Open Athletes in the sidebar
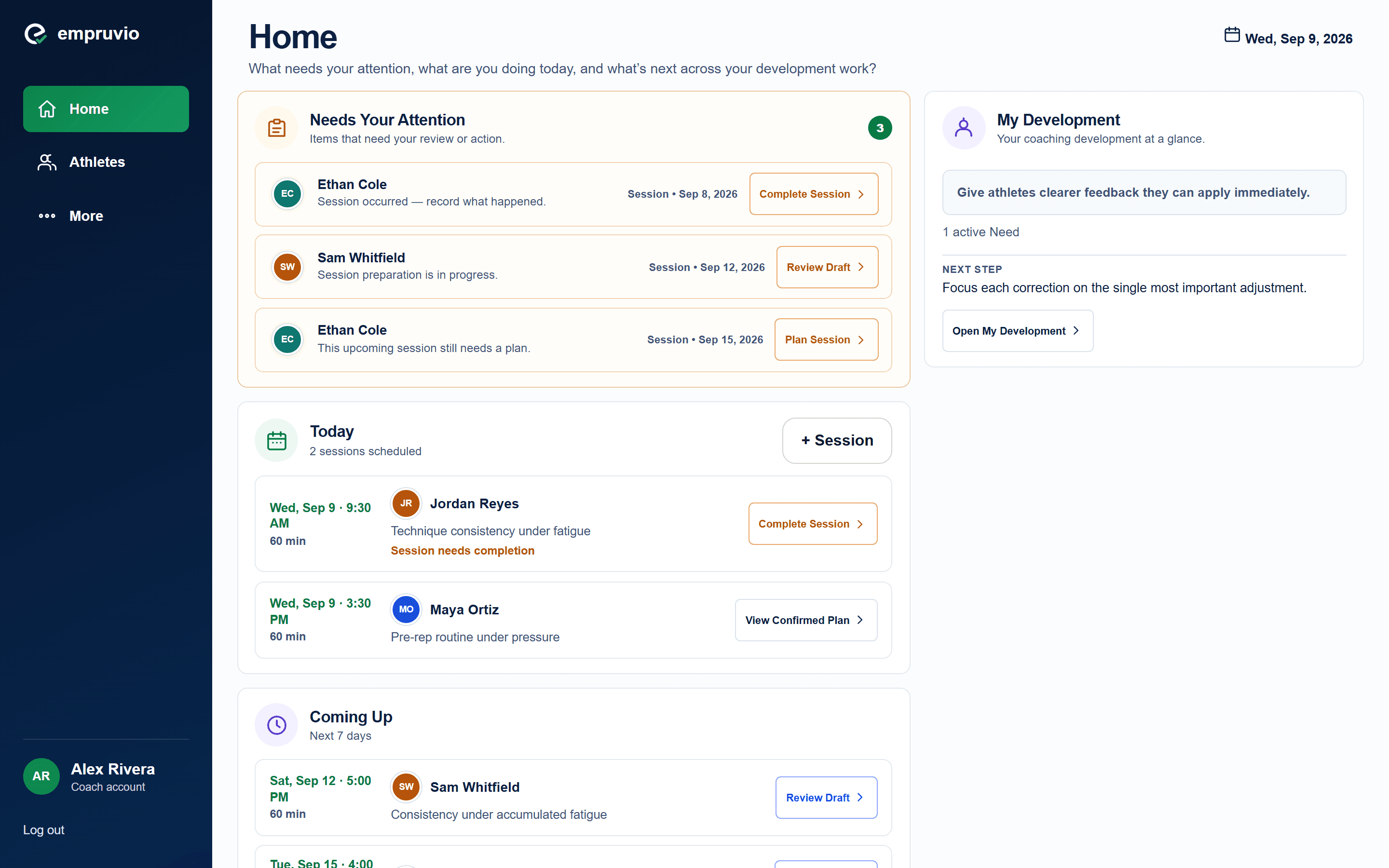This screenshot has height=868, width=1389. click(x=106, y=162)
